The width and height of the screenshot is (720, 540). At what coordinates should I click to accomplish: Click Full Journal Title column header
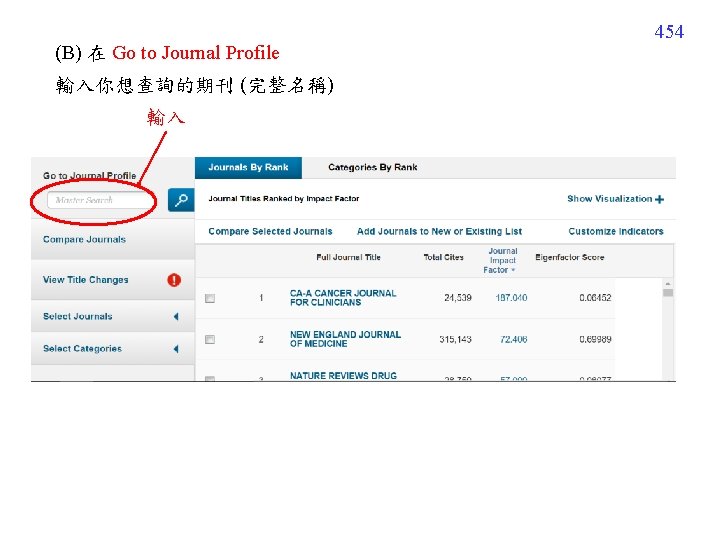pyautogui.click(x=348, y=257)
